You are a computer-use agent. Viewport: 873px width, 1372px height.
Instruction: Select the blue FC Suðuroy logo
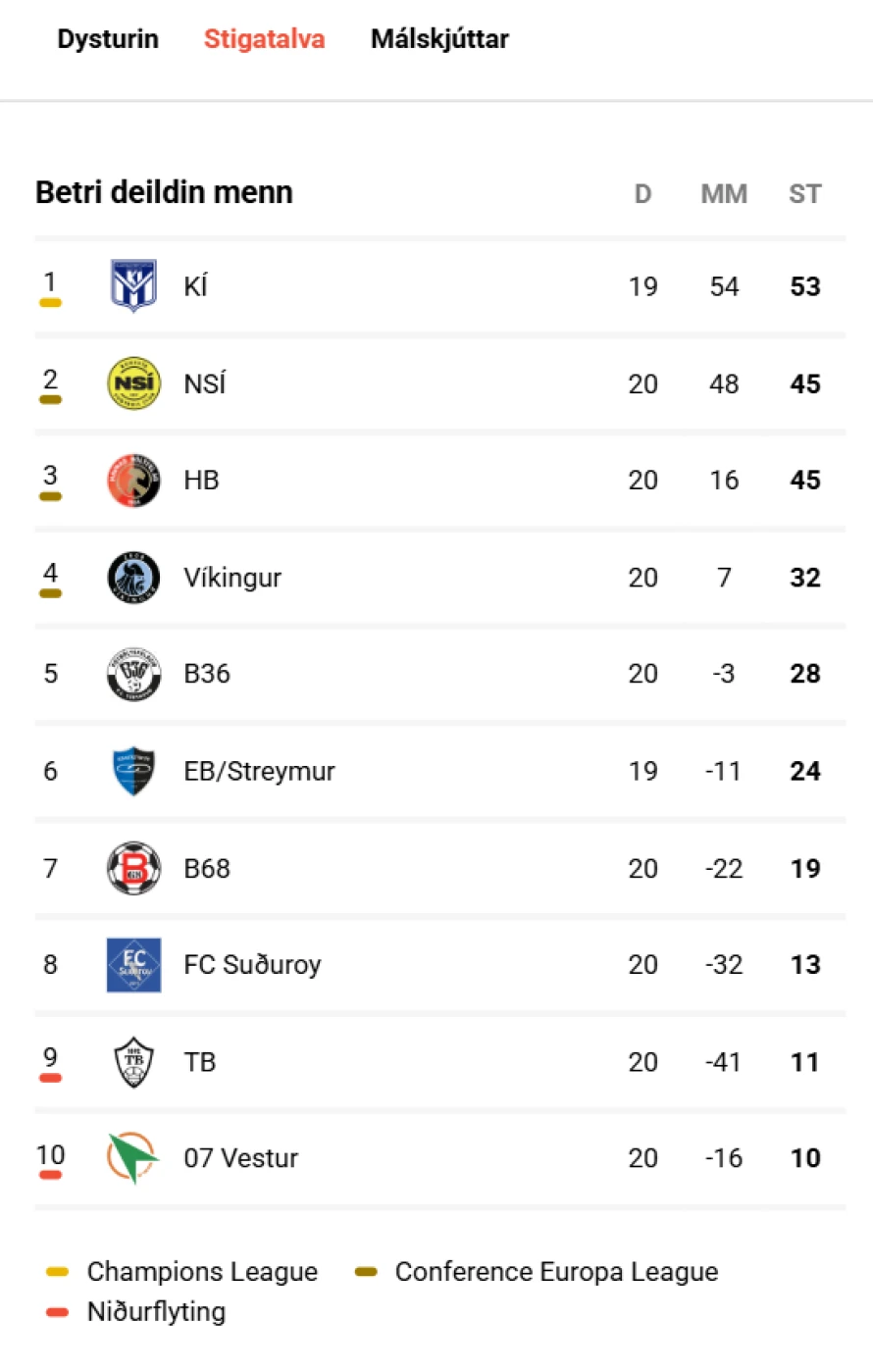click(133, 965)
